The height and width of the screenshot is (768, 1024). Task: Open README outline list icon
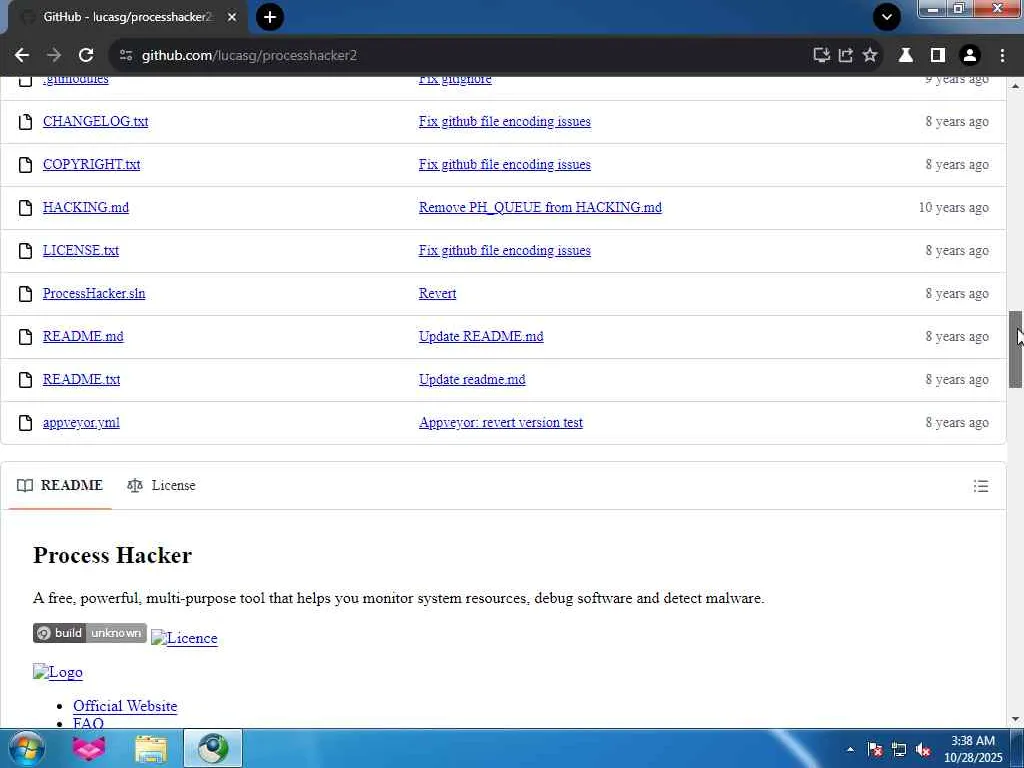point(980,486)
